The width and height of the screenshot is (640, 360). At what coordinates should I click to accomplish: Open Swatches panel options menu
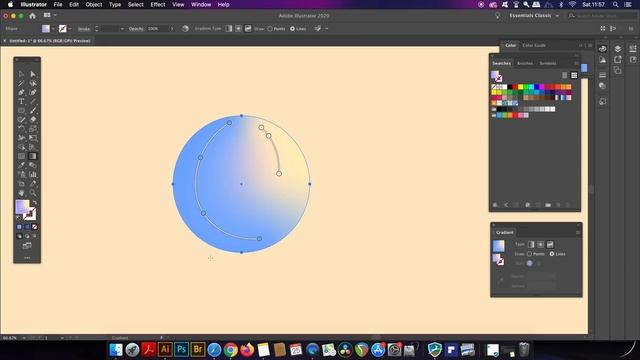point(576,63)
